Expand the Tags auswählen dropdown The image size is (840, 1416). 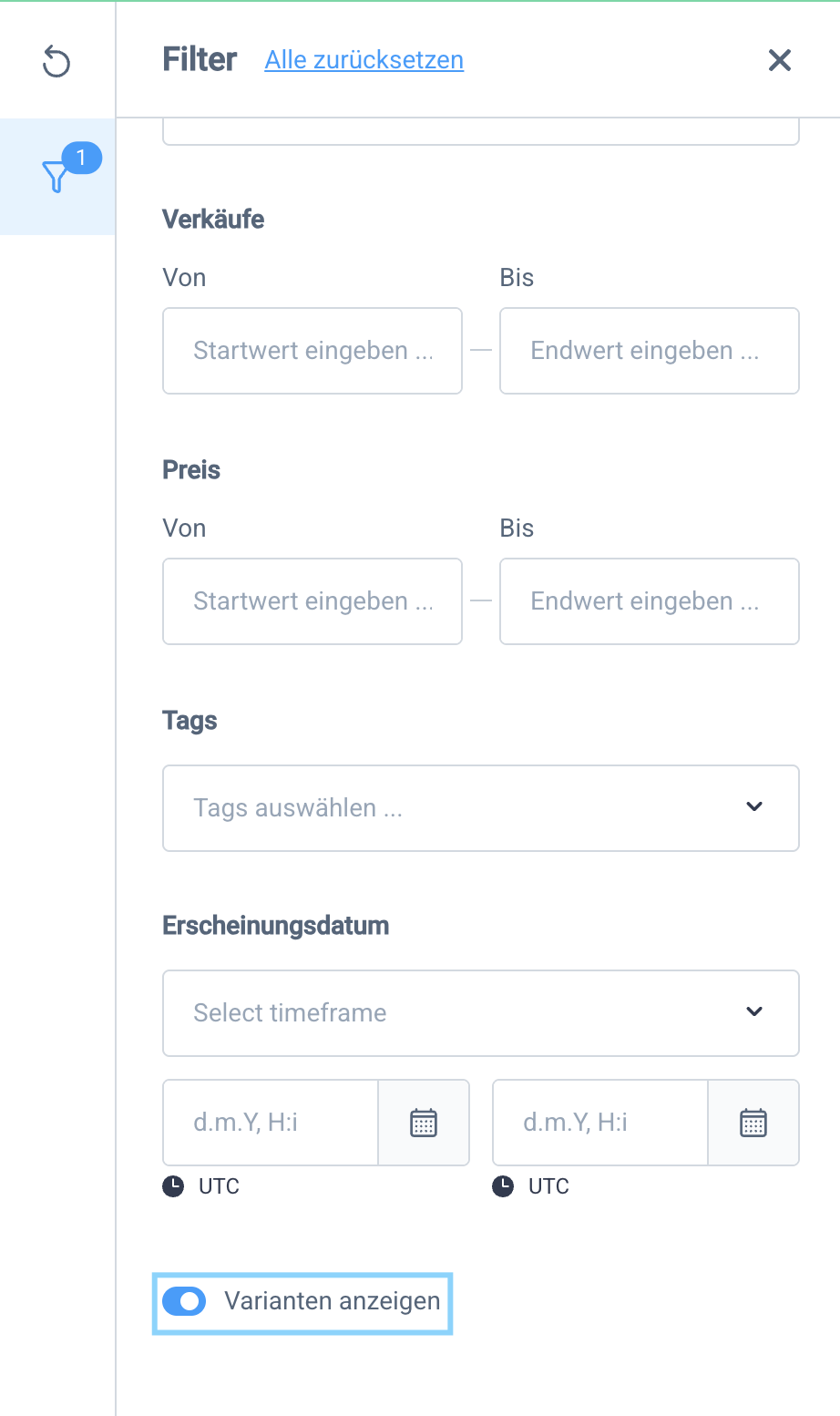480,808
